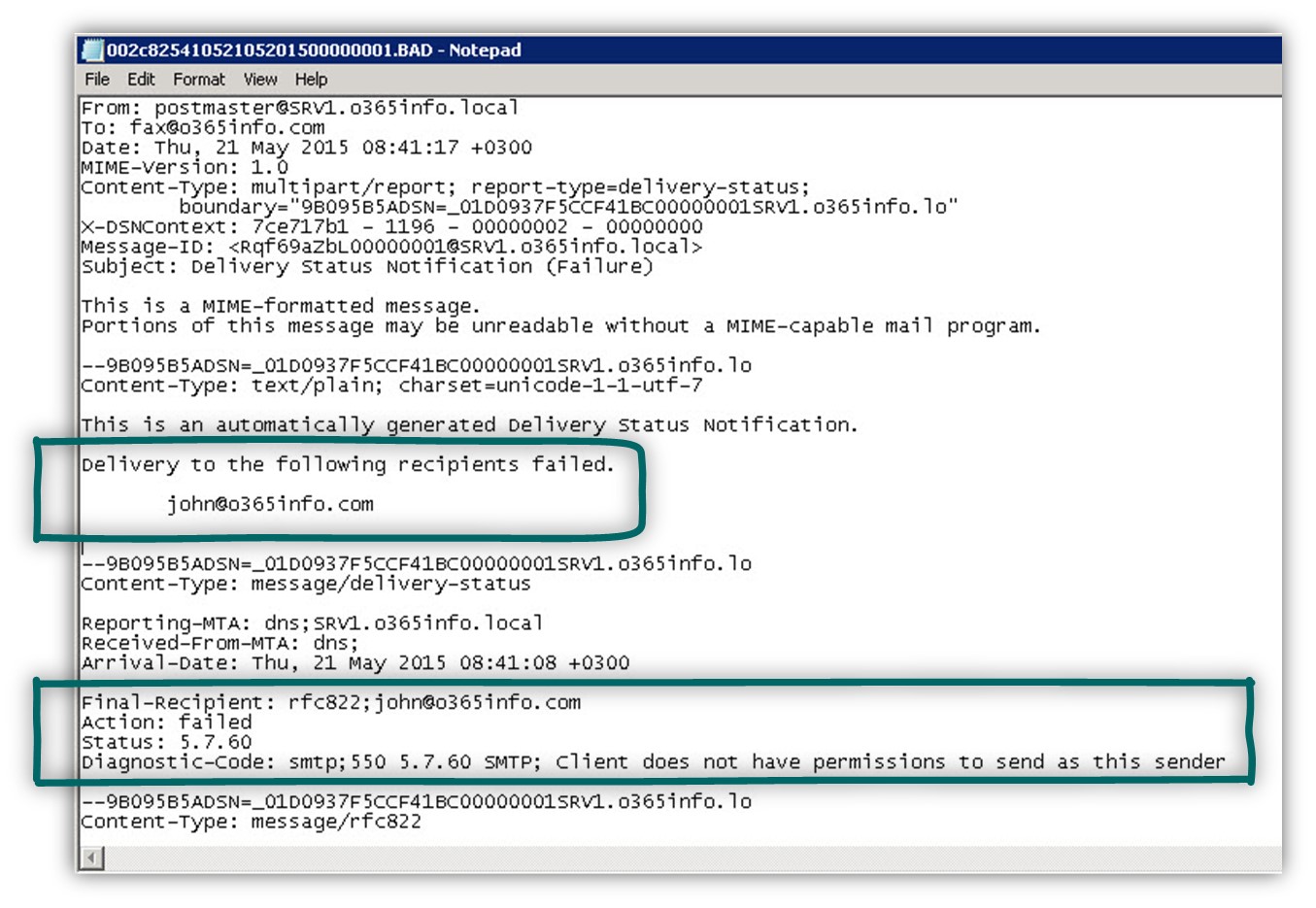Open the View menu

[x=260, y=80]
